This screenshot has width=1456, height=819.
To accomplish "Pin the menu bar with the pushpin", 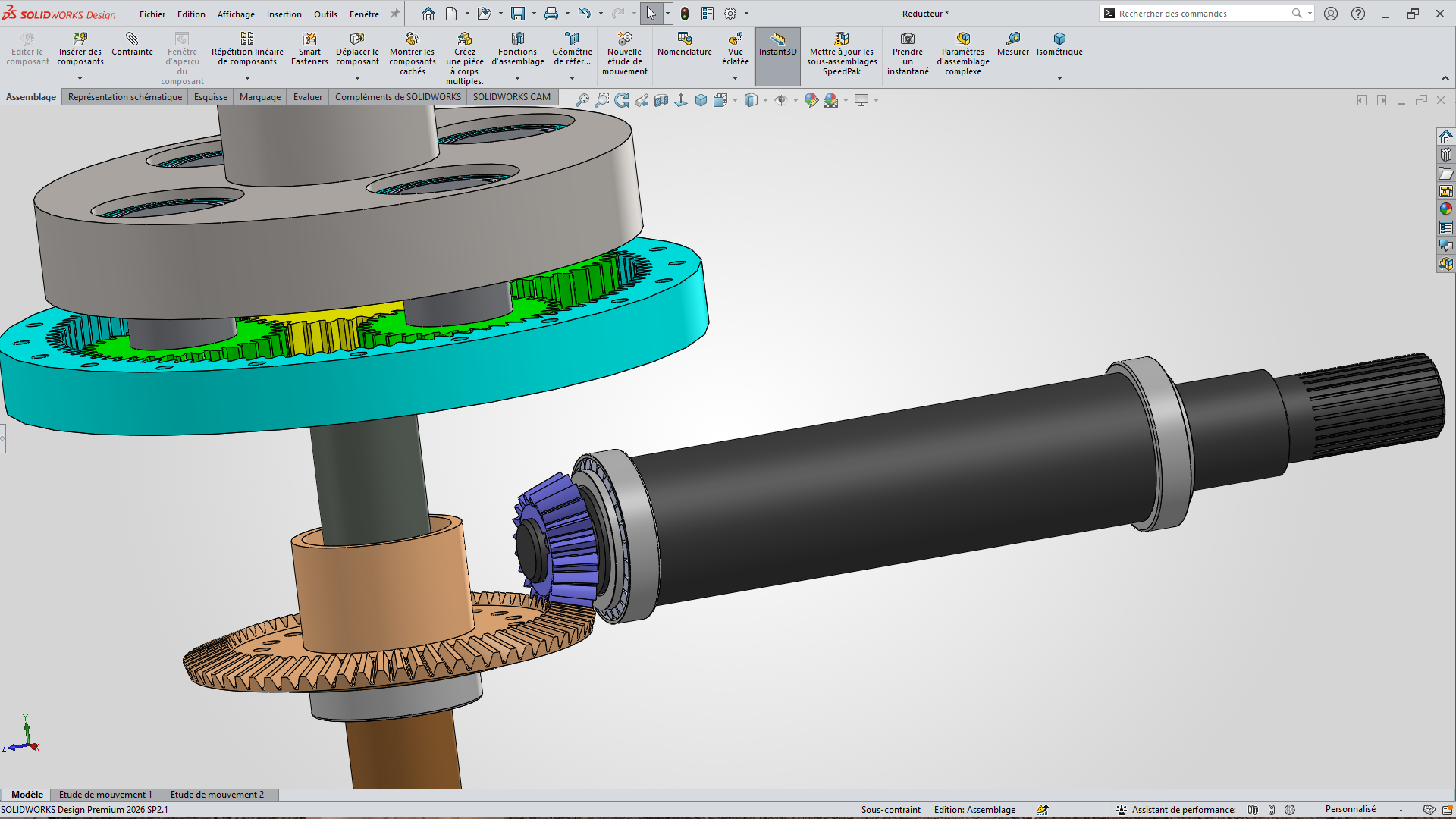I will pyautogui.click(x=394, y=14).
